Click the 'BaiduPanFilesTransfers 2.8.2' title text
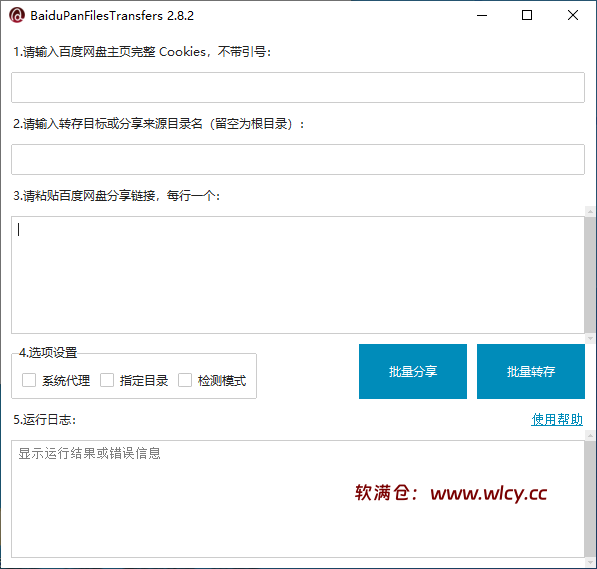Screen dimensions: 597x569 [x=112, y=16]
